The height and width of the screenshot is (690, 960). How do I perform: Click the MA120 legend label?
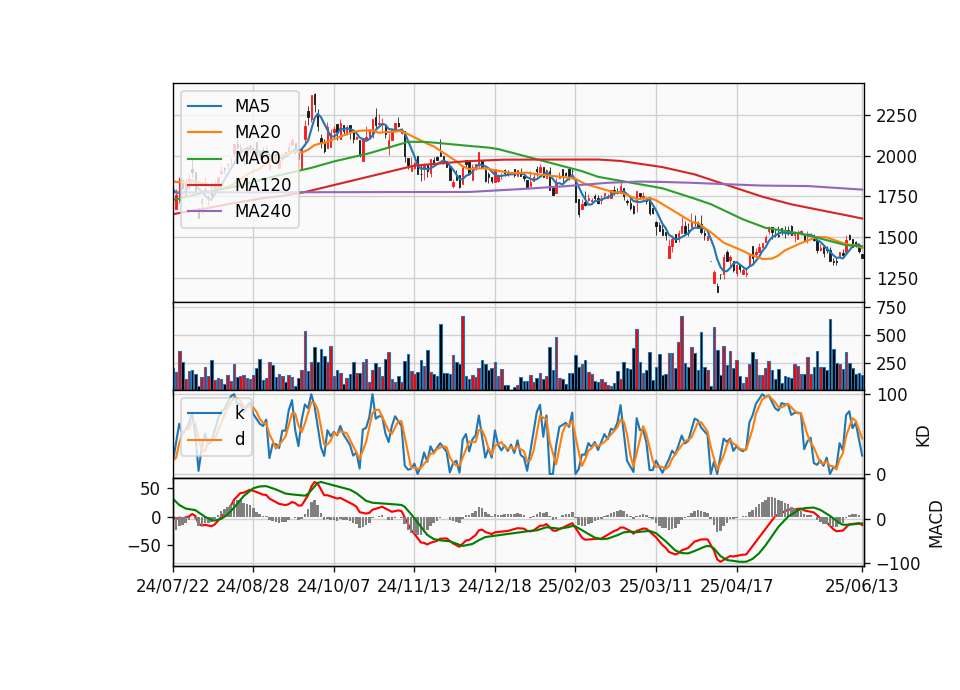tap(263, 184)
